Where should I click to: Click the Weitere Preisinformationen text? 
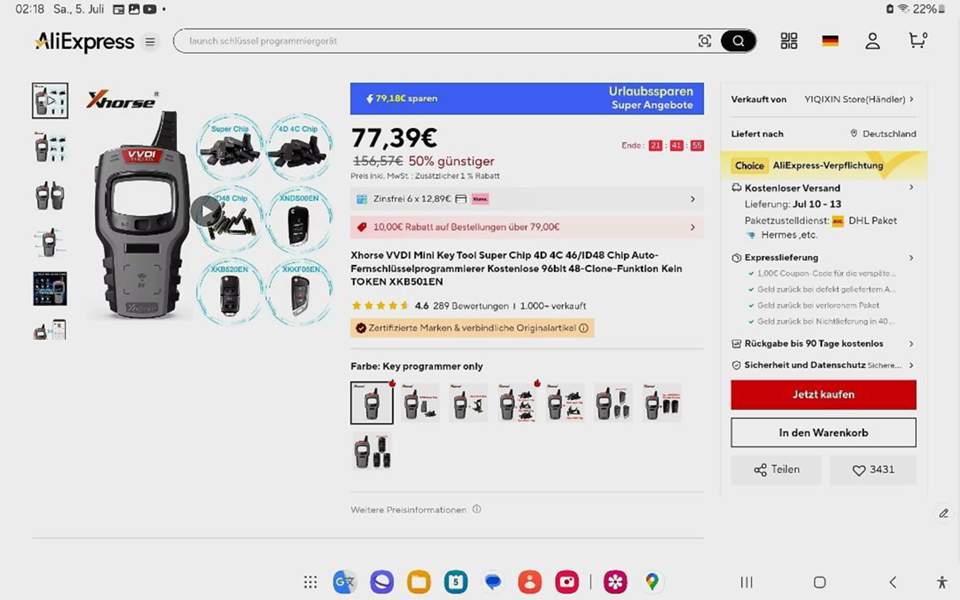click(x=408, y=509)
